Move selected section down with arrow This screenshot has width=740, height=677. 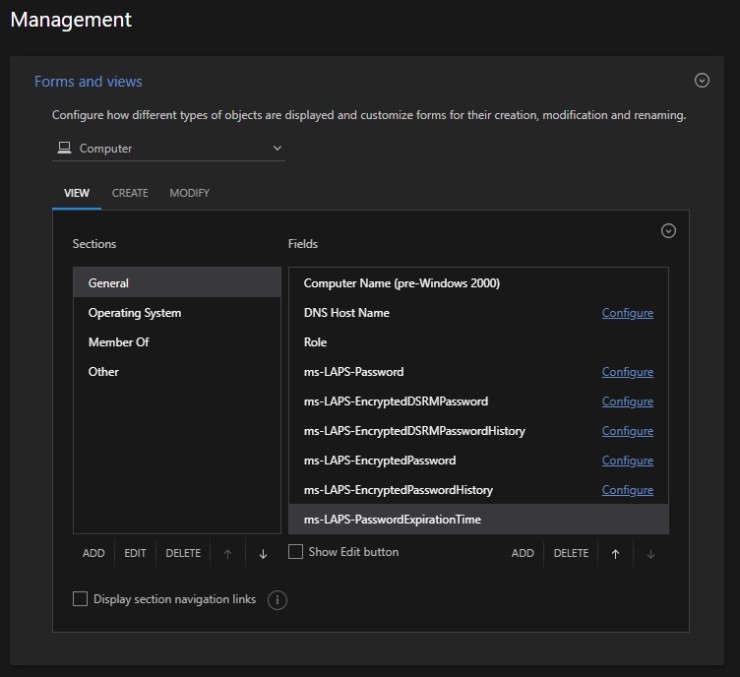(263, 553)
